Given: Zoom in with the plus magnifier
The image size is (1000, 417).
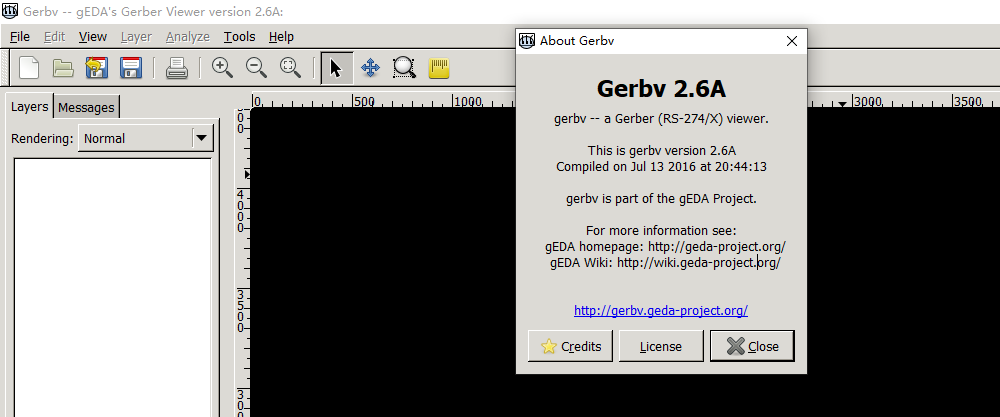Looking at the screenshot, I should tap(222, 67).
